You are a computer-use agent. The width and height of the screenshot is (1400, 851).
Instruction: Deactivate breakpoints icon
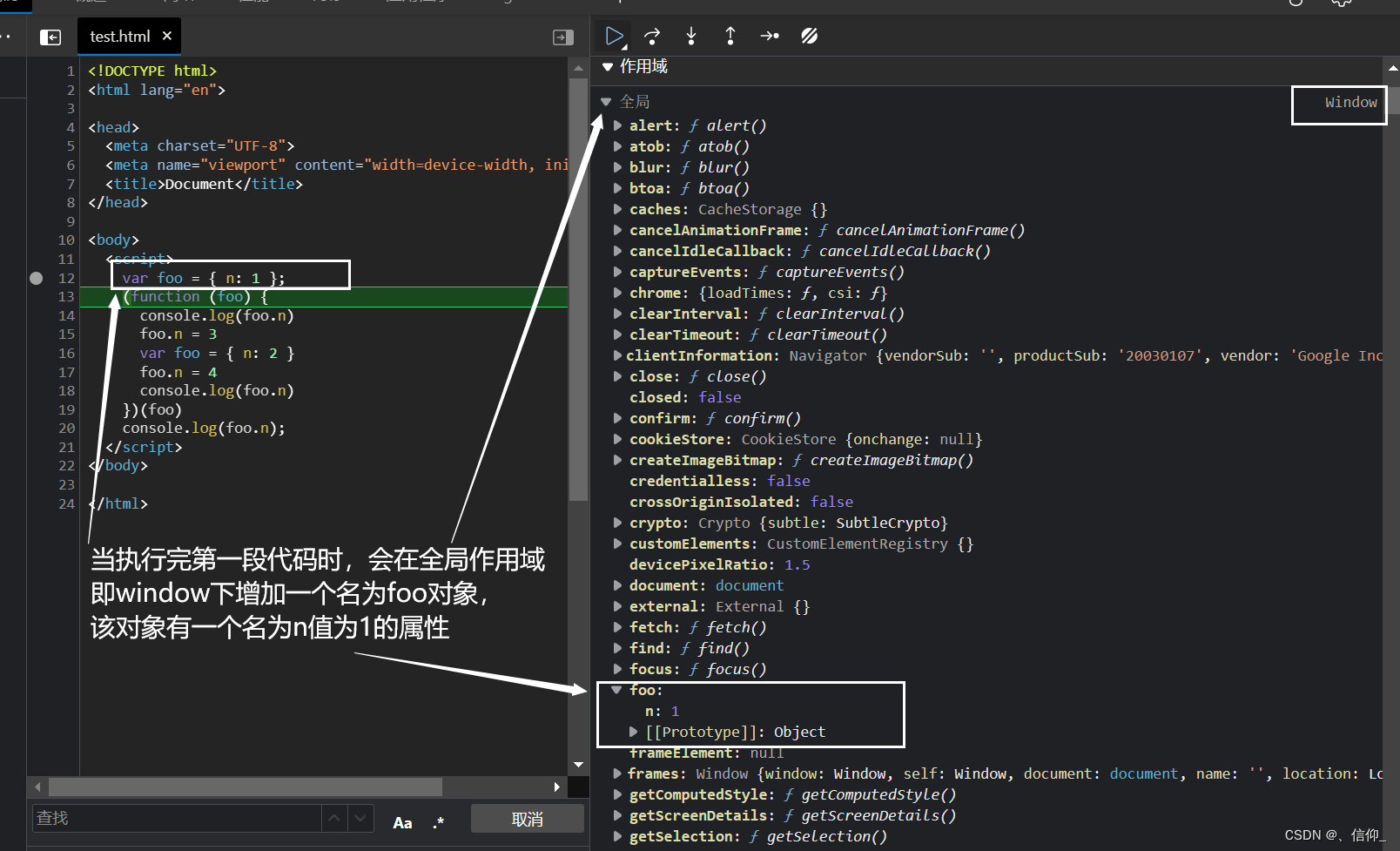click(810, 36)
